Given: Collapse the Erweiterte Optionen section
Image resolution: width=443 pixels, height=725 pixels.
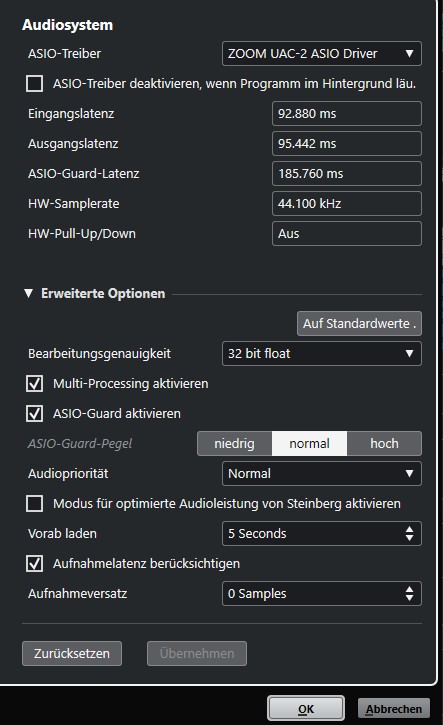Looking at the screenshot, I should point(29,294).
